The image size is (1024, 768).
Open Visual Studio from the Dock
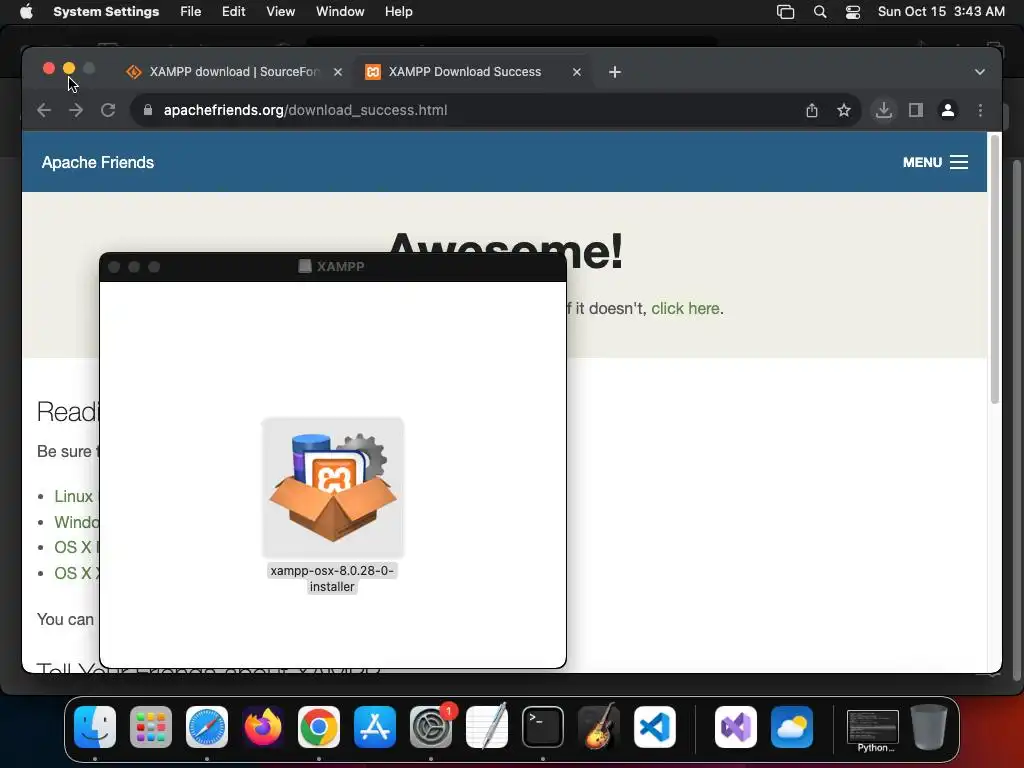pos(735,727)
